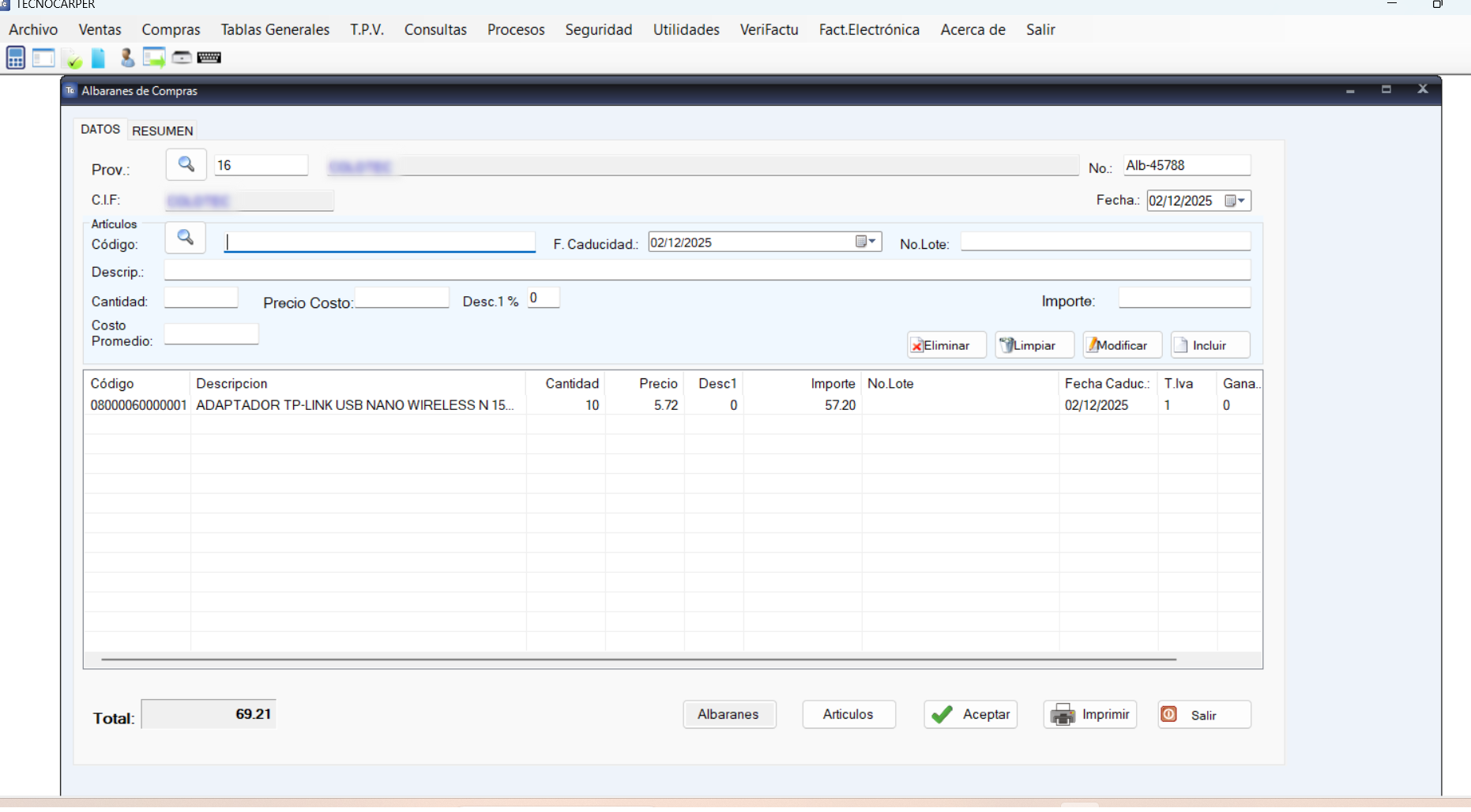Viewport: 1471px width, 812px height.
Task: Open the VeriFactu menu
Action: (769, 30)
